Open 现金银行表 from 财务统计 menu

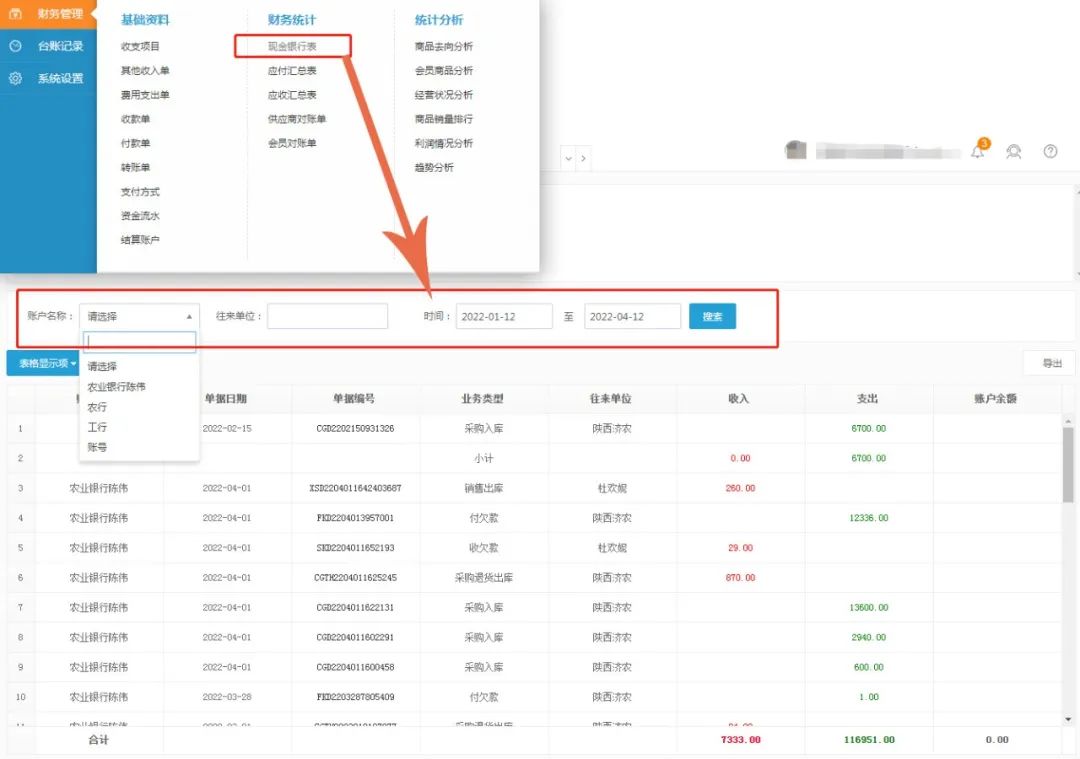pos(292,46)
